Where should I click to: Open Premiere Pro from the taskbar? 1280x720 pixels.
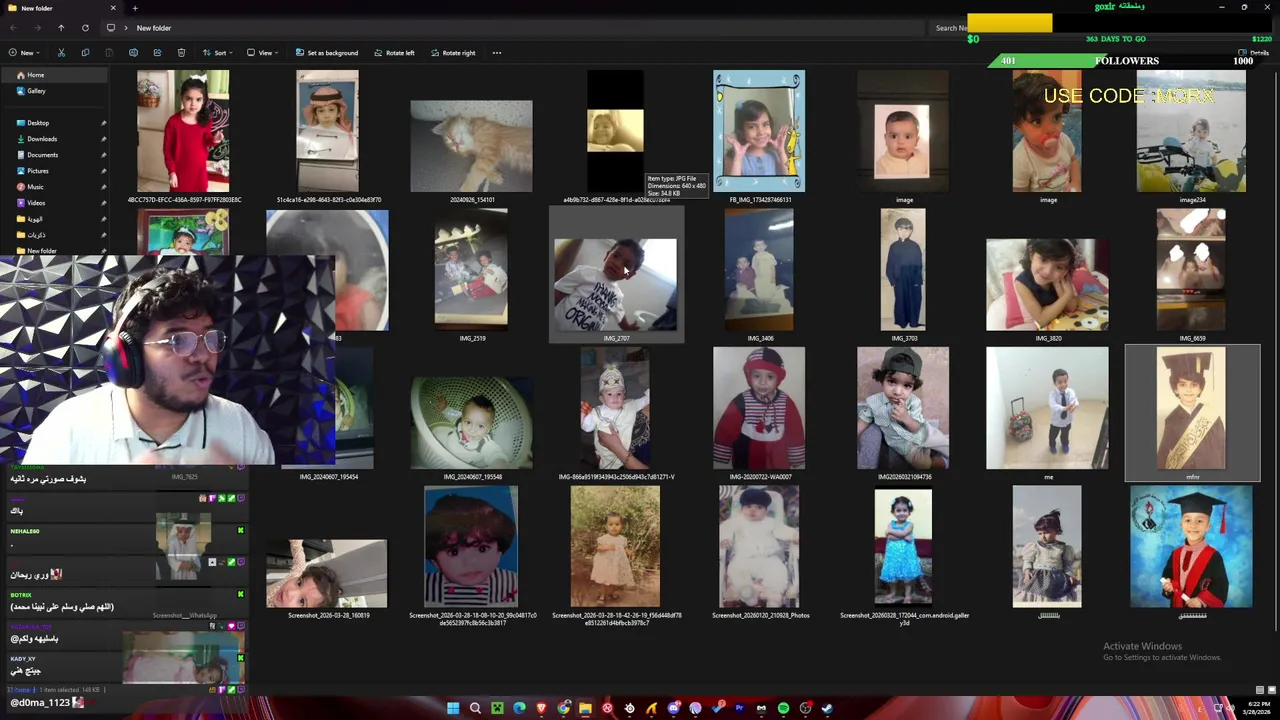point(739,708)
